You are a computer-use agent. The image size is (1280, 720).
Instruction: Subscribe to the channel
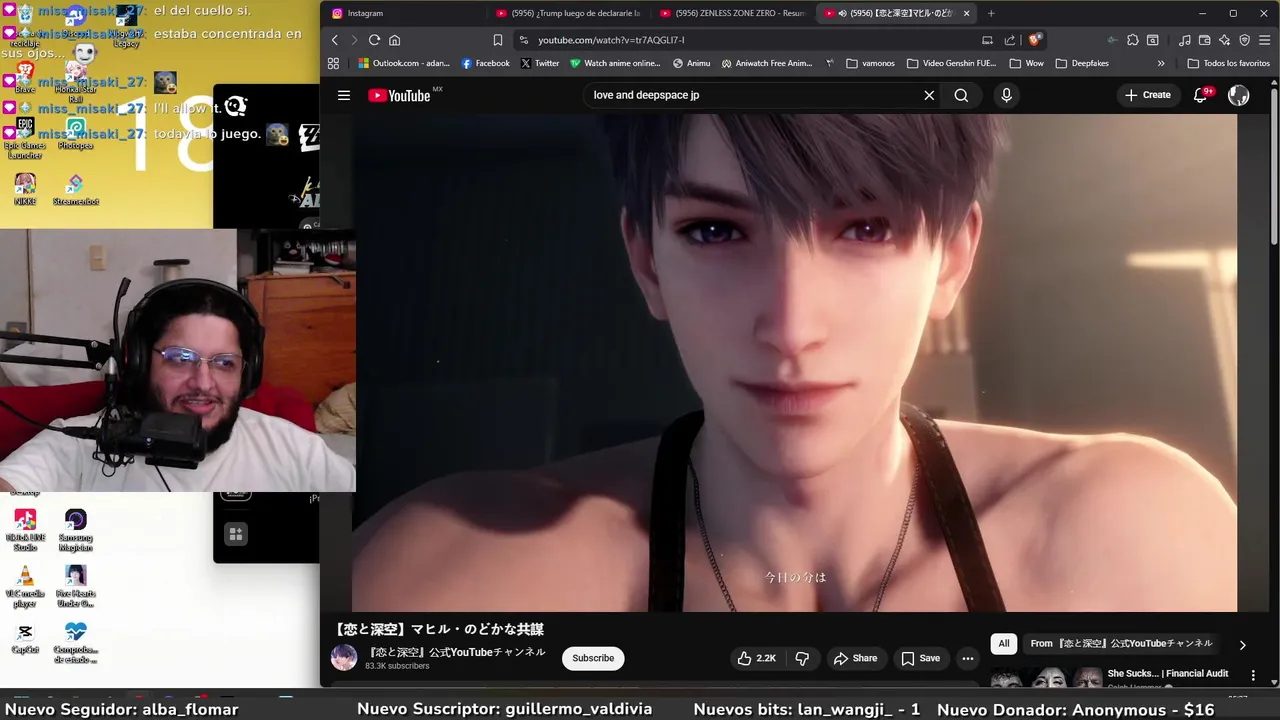[593, 658]
